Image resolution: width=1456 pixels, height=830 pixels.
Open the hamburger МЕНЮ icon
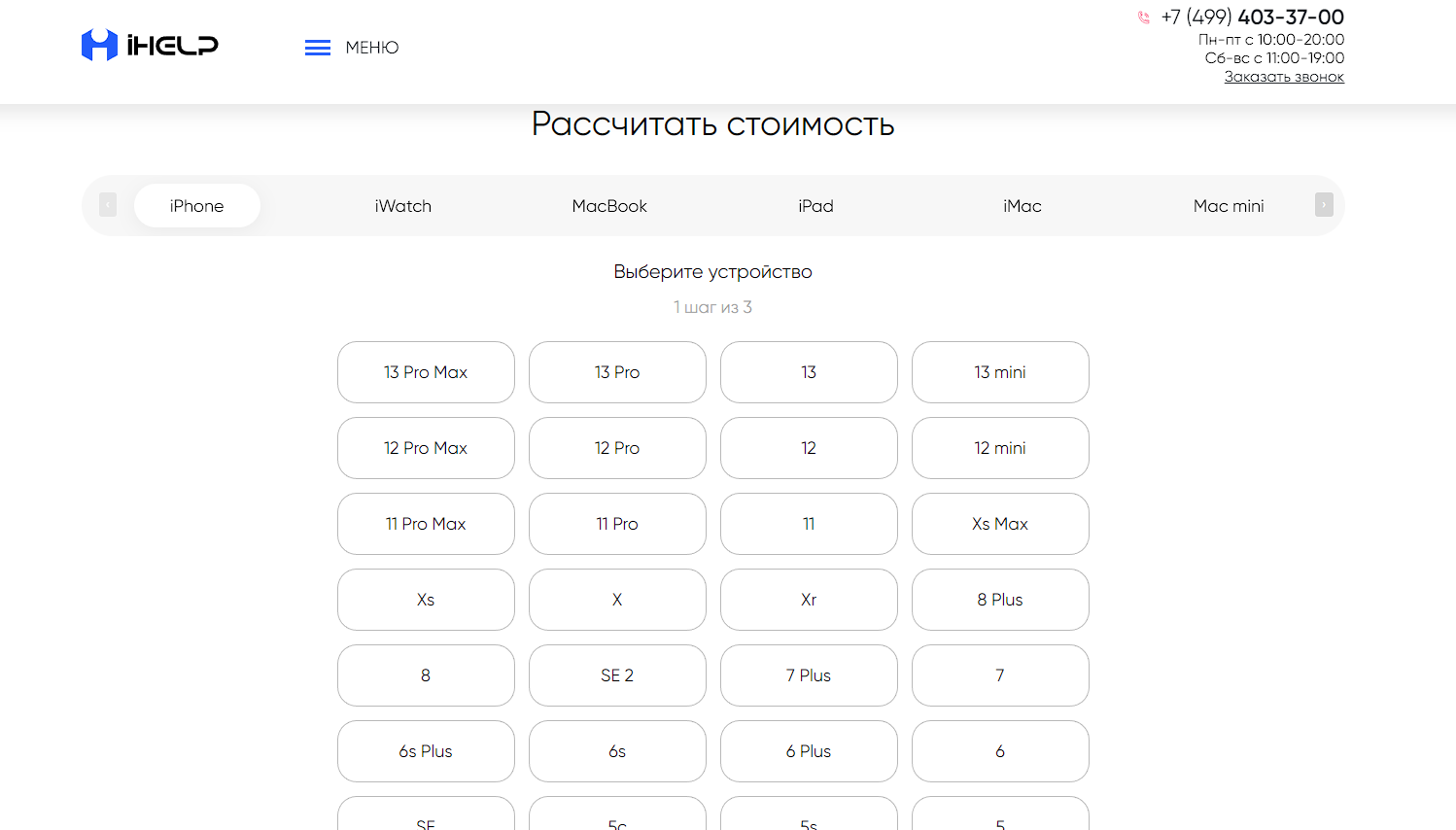(x=318, y=48)
